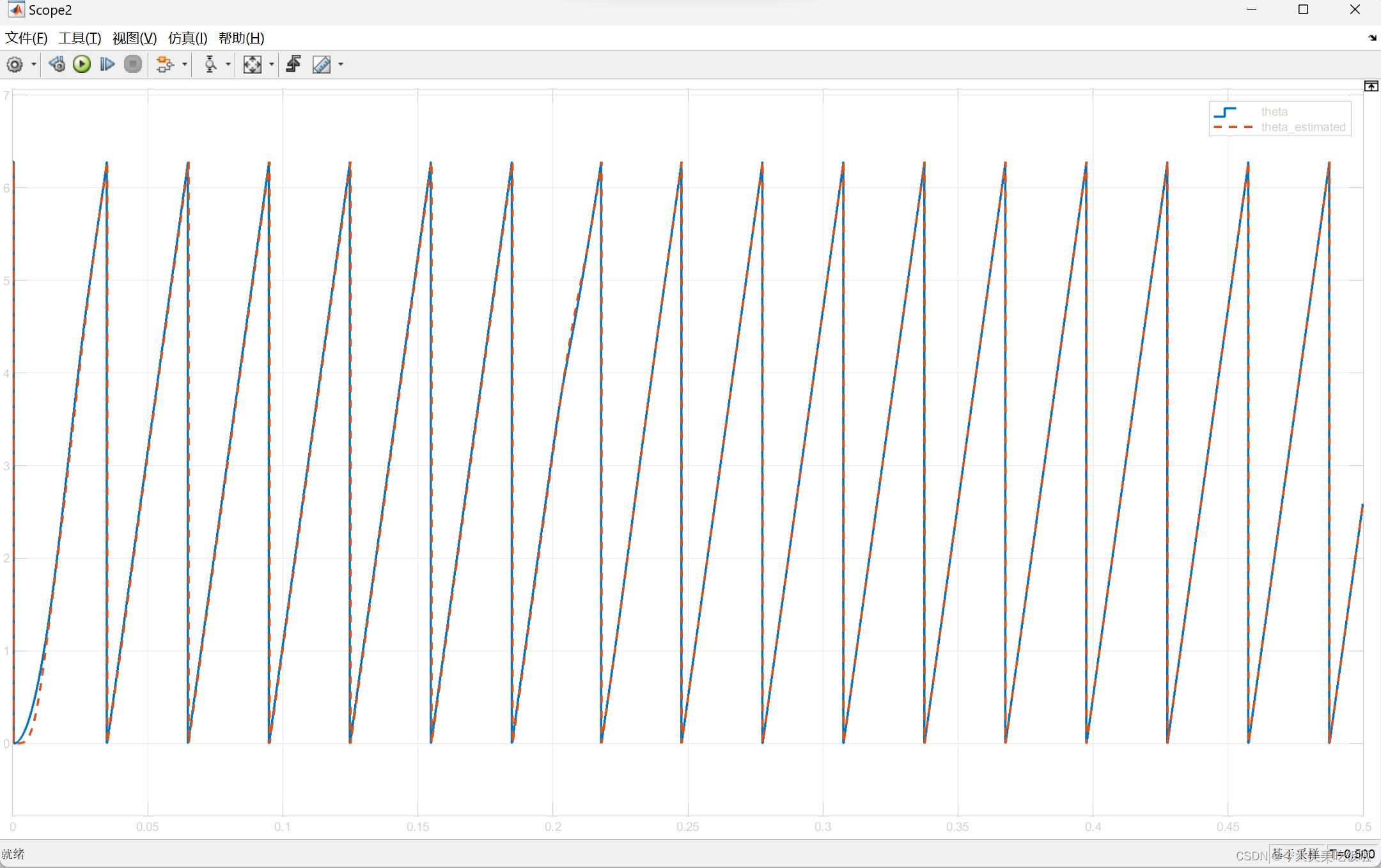Close the Scope2 window

(1355, 10)
